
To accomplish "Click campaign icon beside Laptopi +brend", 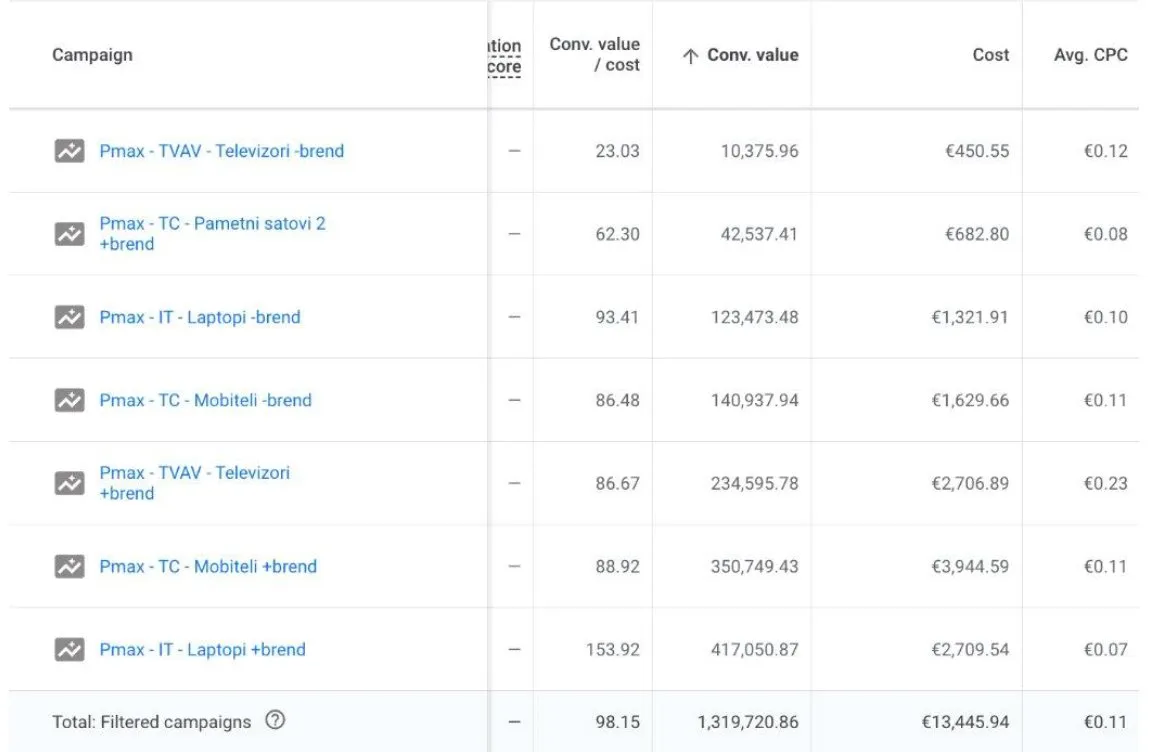I will point(70,649).
